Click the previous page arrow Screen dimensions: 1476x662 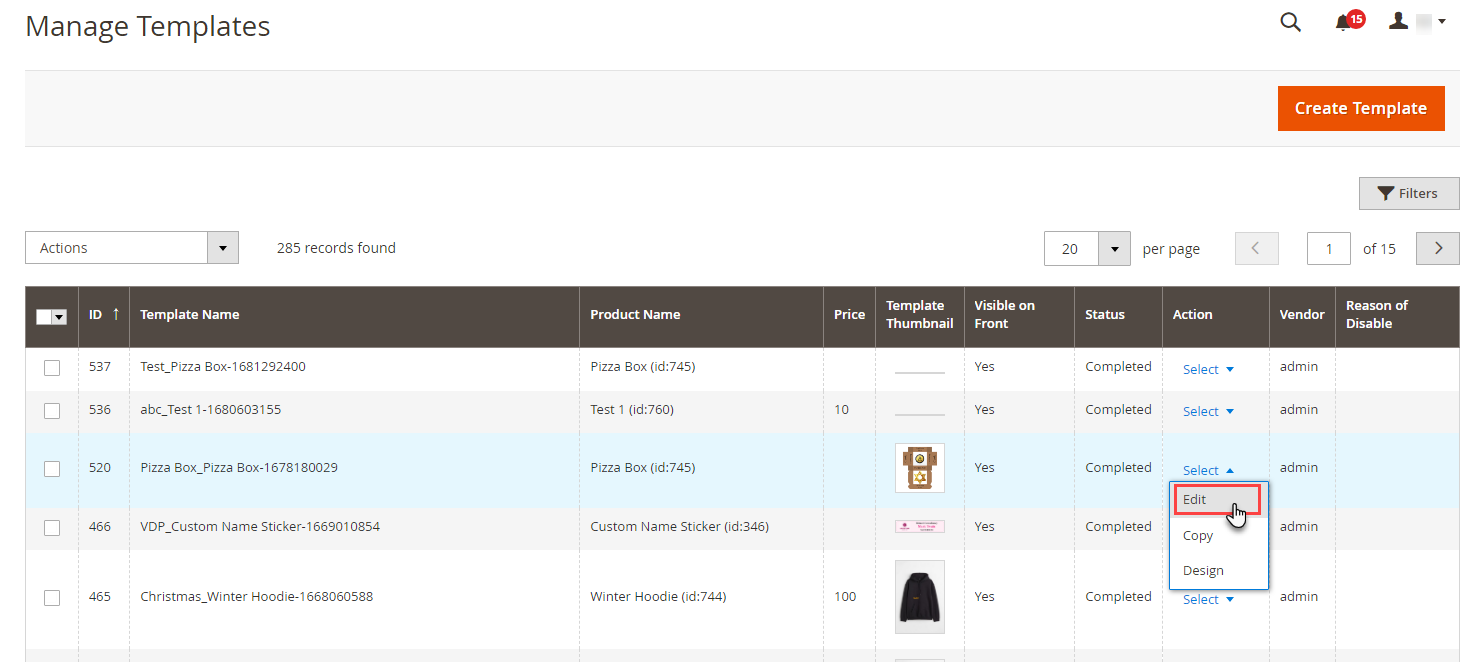pos(1257,248)
